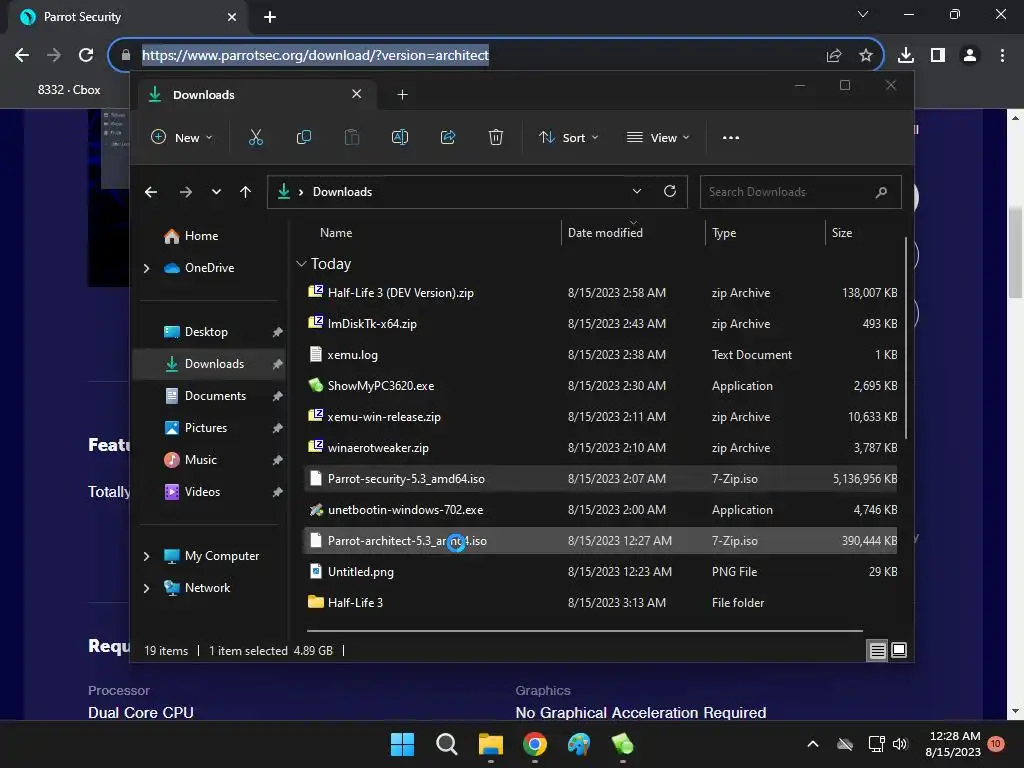Go up one folder level in Explorer
The height and width of the screenshot is (768, 1024).
click(x=246, y=192)
